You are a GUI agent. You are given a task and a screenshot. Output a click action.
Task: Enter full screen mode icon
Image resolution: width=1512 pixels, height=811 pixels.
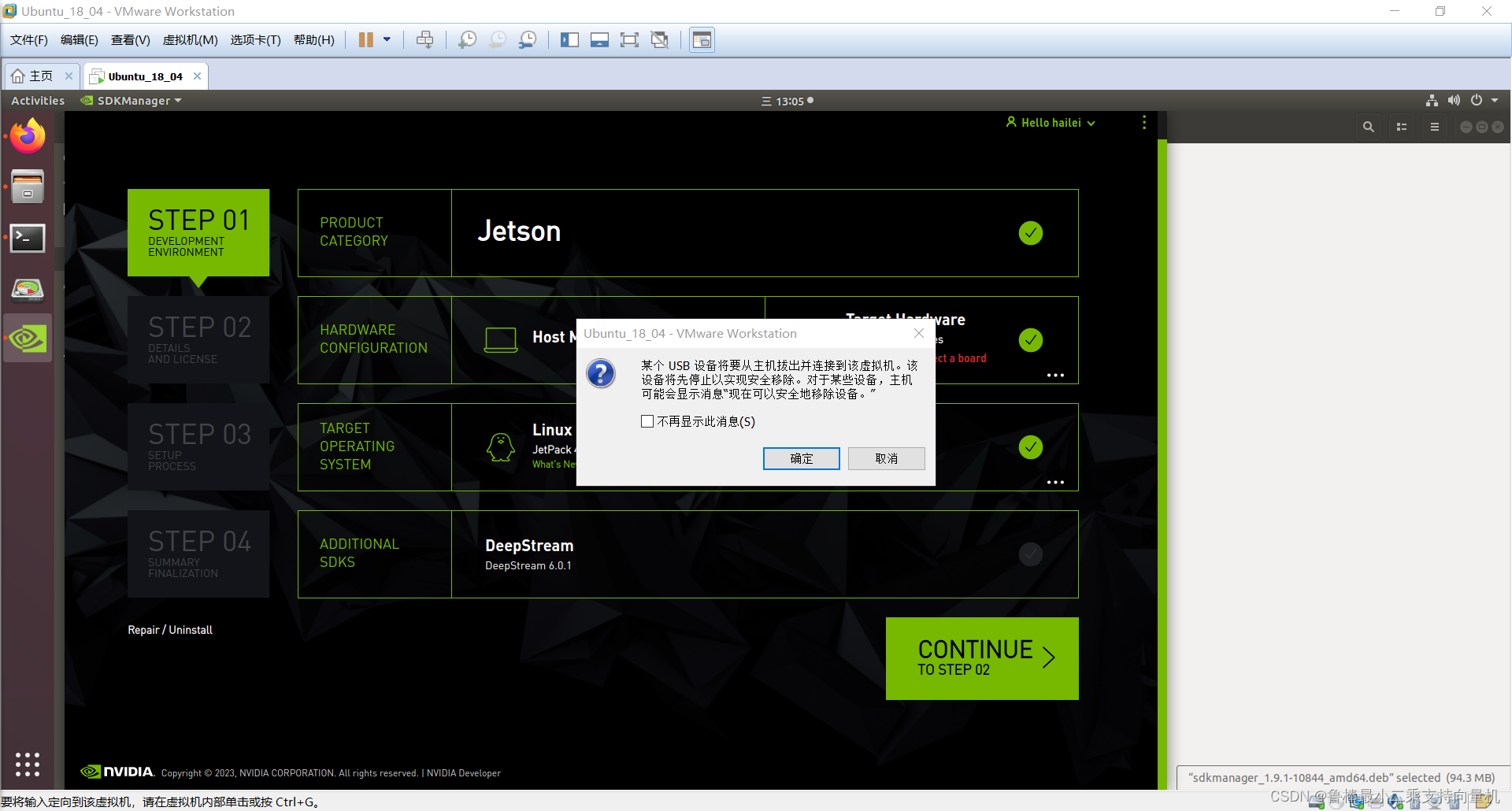point(629,40)
